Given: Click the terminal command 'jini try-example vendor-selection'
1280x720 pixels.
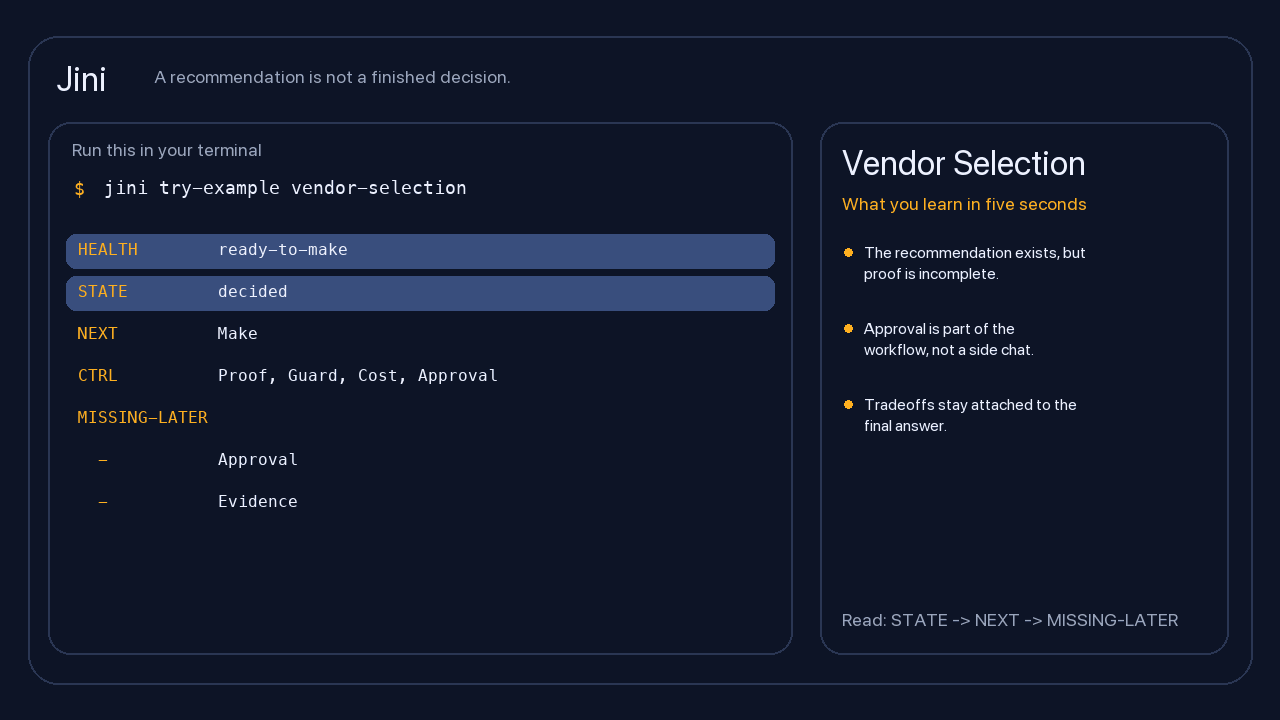Looking at the screenshot, I should (x=285, y=188).
